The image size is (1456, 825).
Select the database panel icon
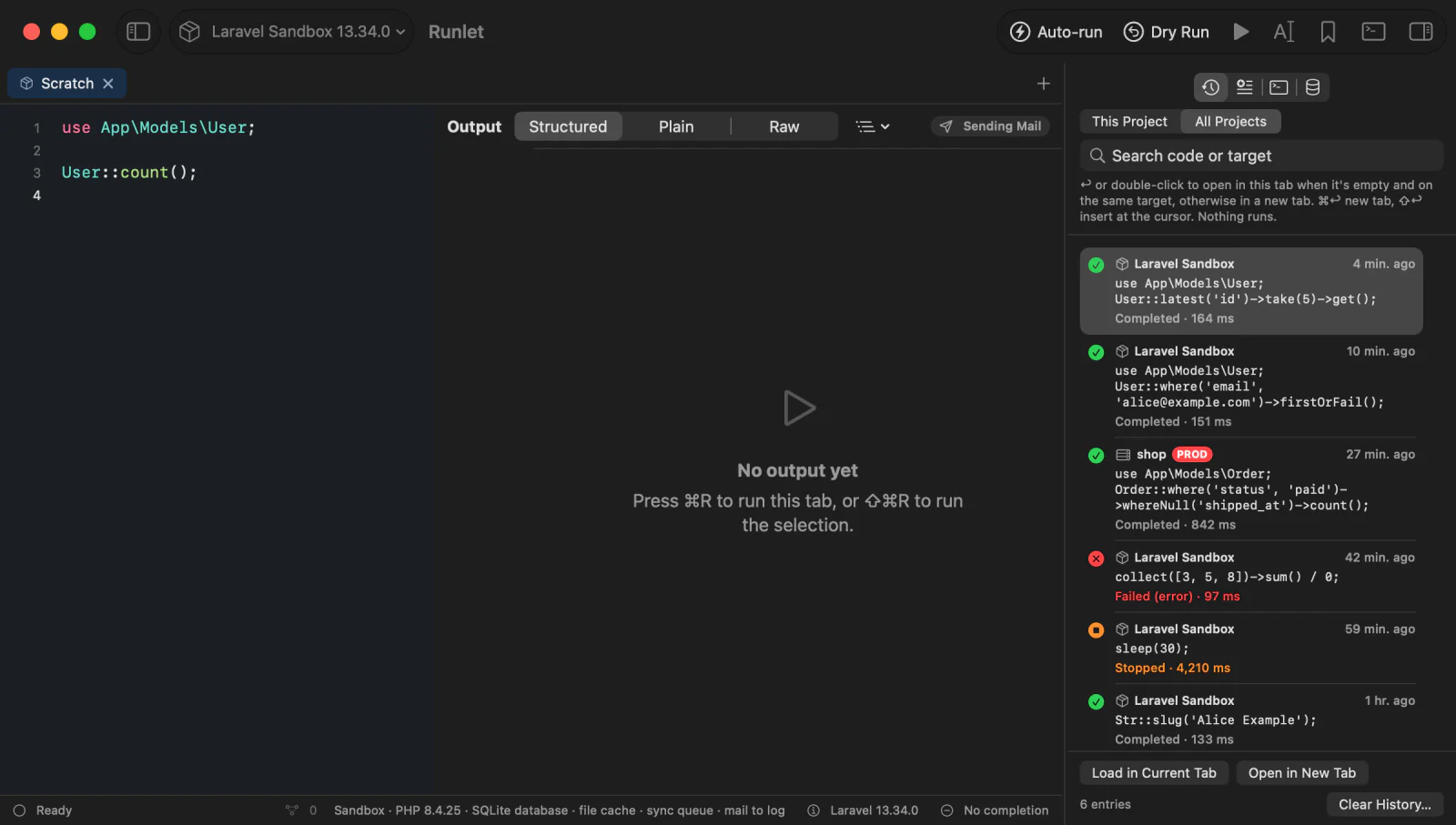tap(1312, 87)
